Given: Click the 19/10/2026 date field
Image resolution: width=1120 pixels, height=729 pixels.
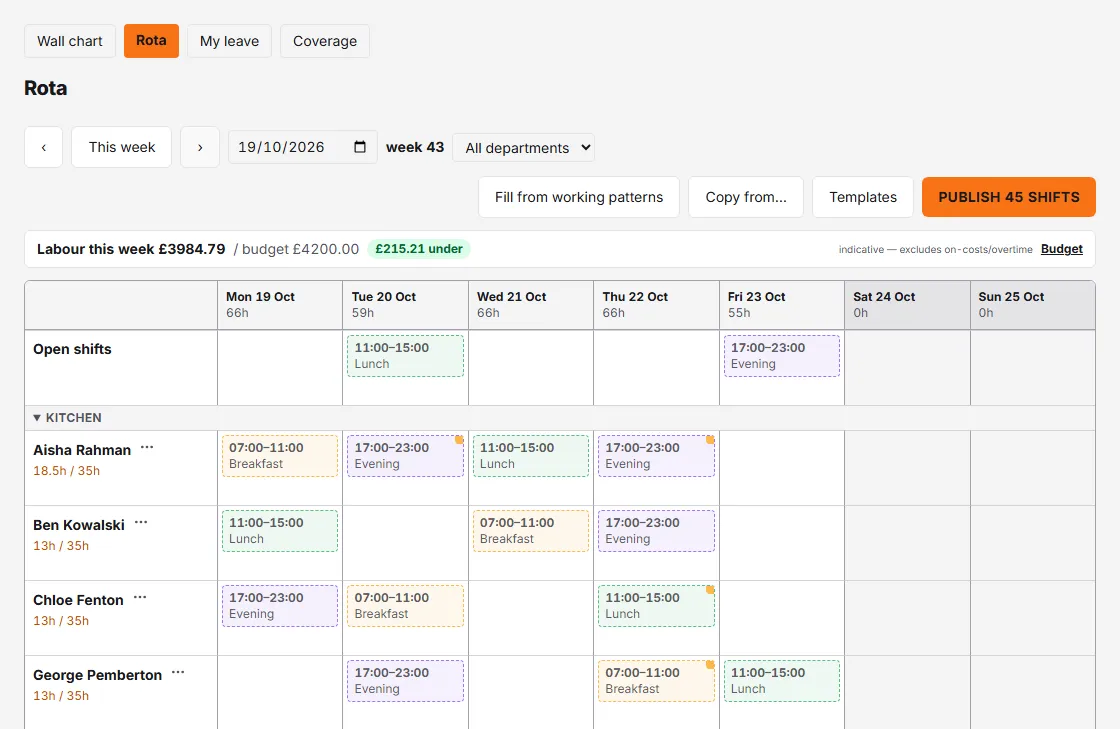Looking at the screenshot, I should click(302, 147).
